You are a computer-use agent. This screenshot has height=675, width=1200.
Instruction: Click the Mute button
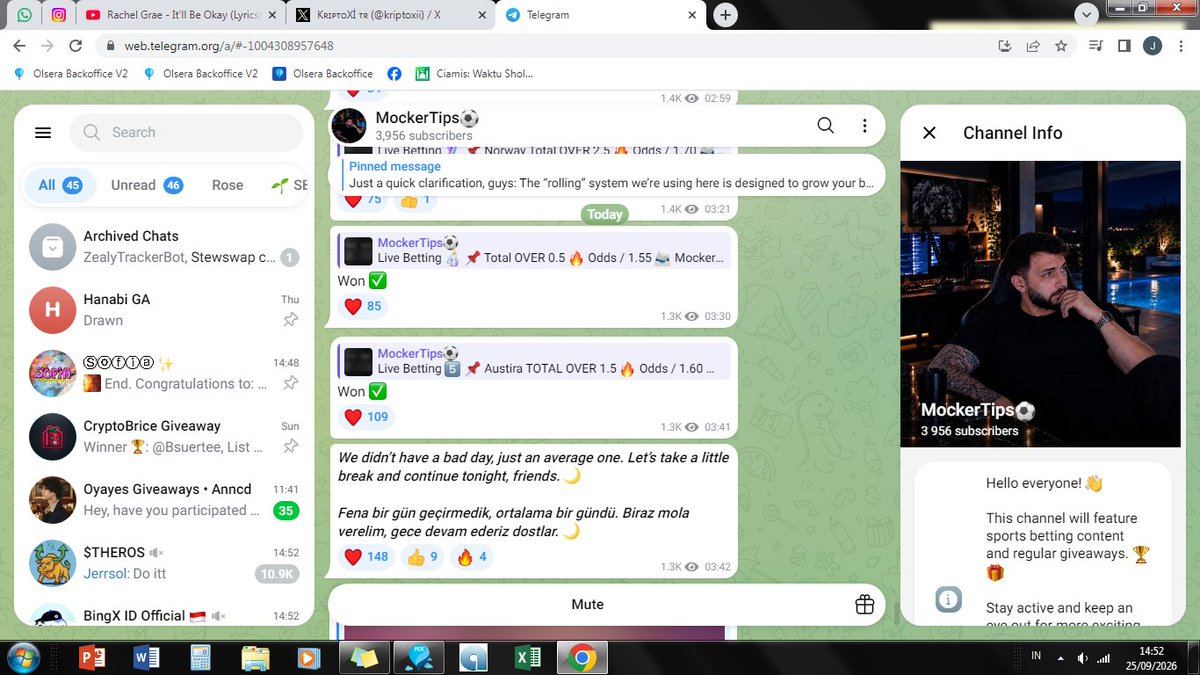[x=587, y=604]
